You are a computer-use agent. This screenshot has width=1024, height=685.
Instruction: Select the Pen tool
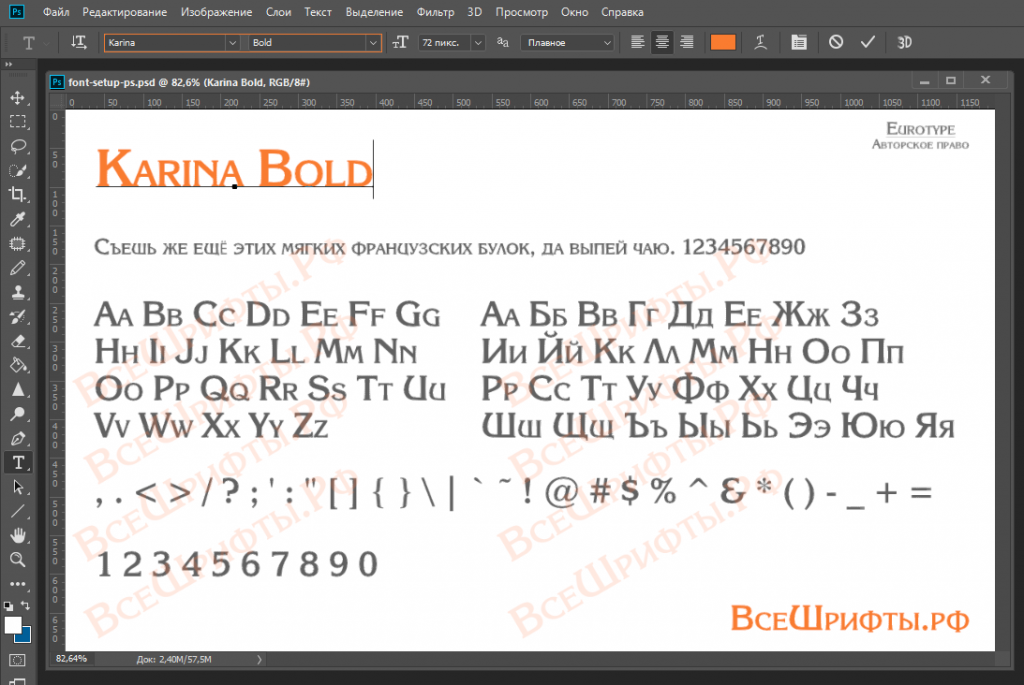click(x=18, y=438)
